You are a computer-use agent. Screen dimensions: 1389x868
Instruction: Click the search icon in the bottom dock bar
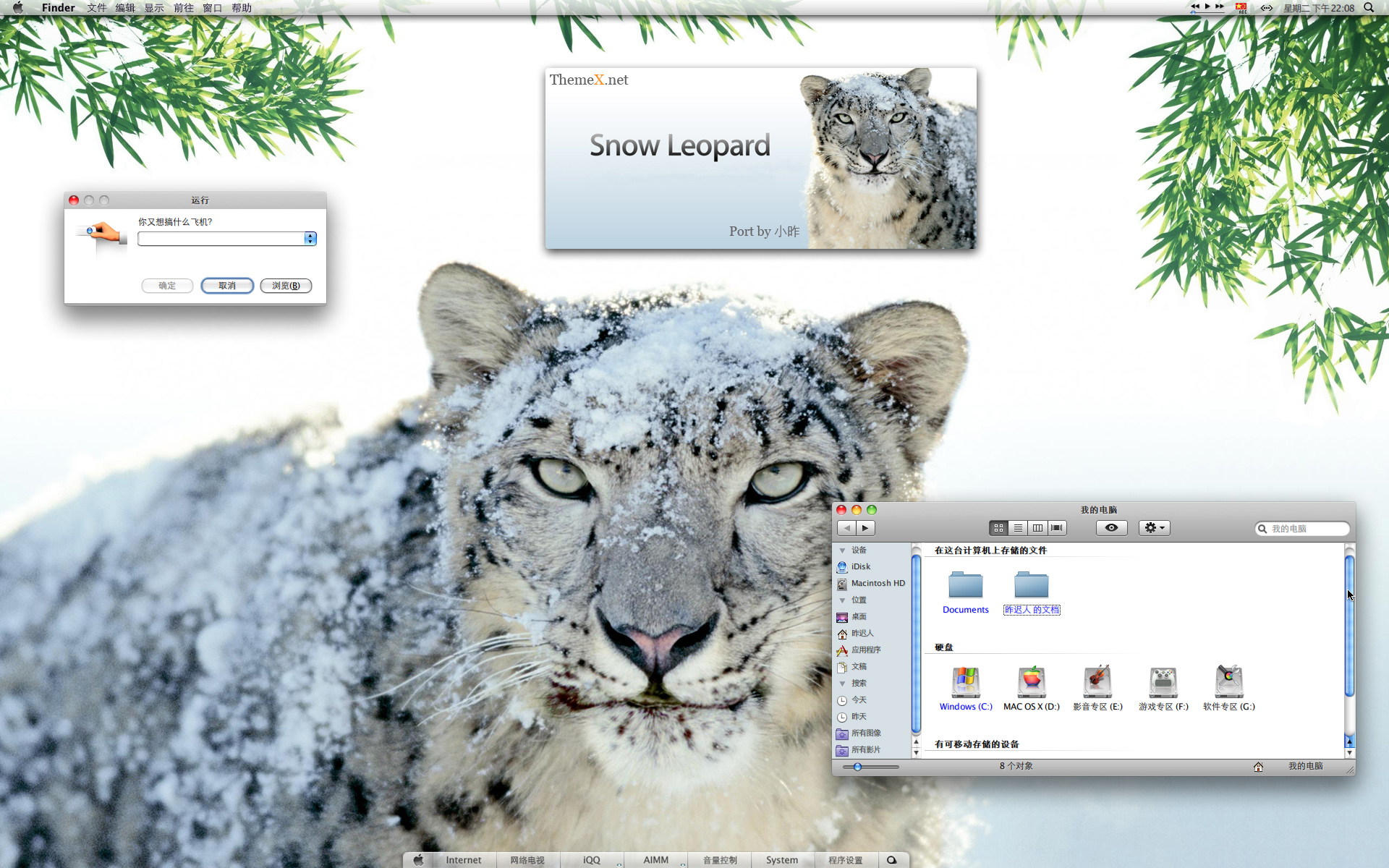pos(892,860)
